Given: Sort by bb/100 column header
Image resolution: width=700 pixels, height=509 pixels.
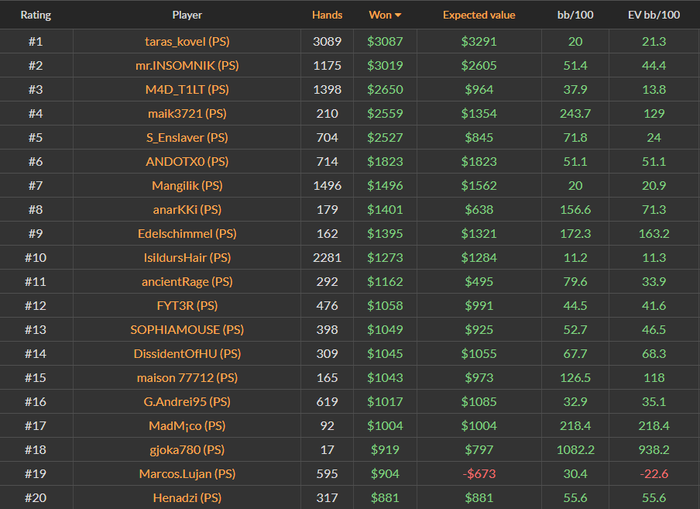Looking at the screenshot, I should pyautogui.click(x=574, y=16).
